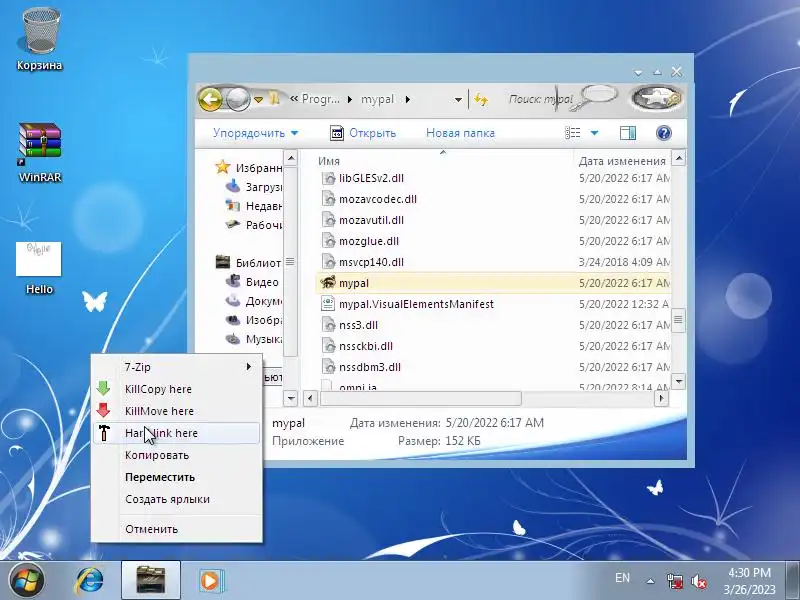Viewport: 800px width, 600px height.
Task: Click the Новая папка button
Action: tap(460, 133)
